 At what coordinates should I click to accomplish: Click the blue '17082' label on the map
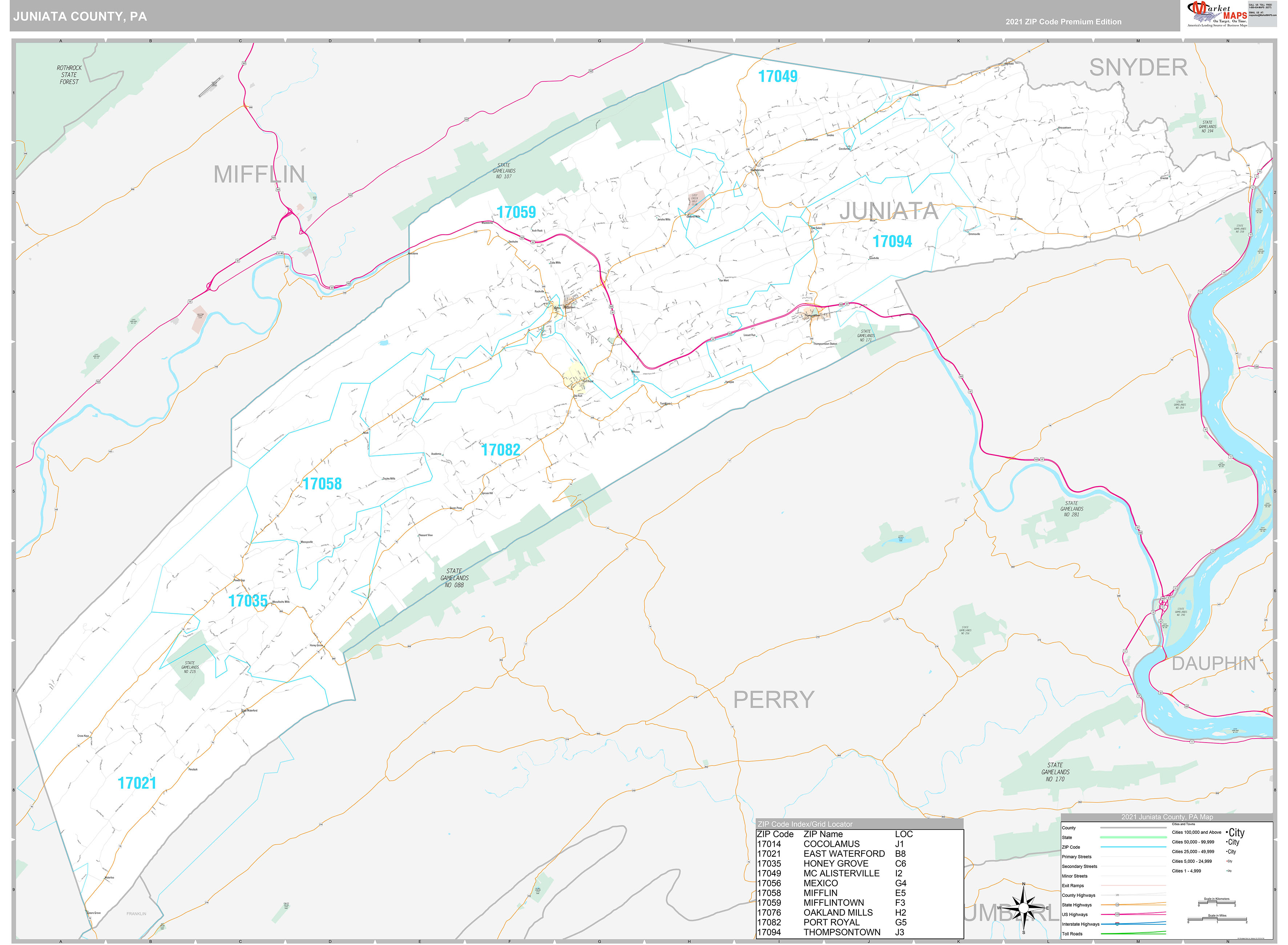tap(501, 450)
